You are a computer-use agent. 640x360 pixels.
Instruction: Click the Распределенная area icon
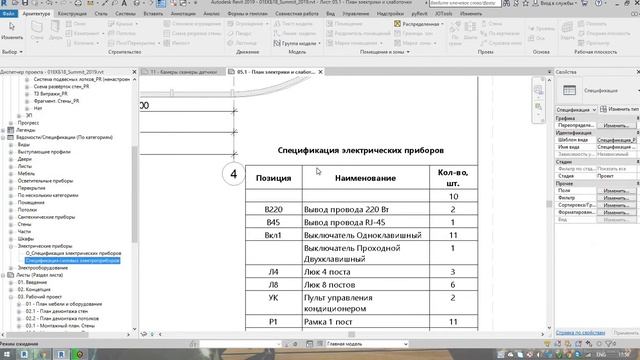[397, 24]
